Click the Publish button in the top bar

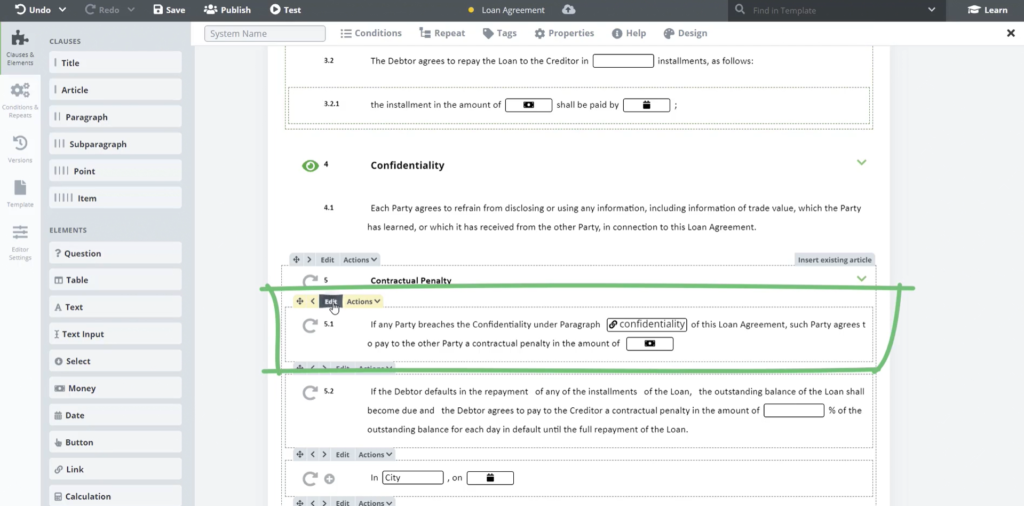point(227,10)
